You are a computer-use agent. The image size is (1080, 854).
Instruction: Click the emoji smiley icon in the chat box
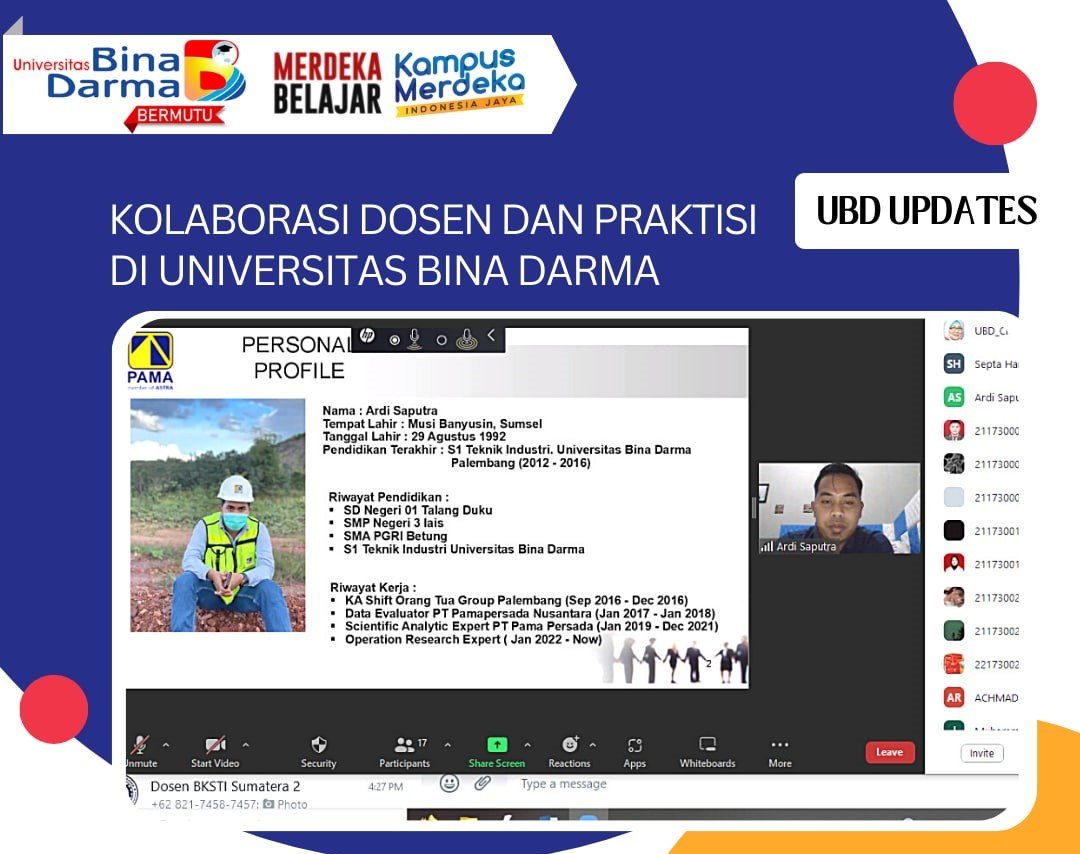(449, 783)
